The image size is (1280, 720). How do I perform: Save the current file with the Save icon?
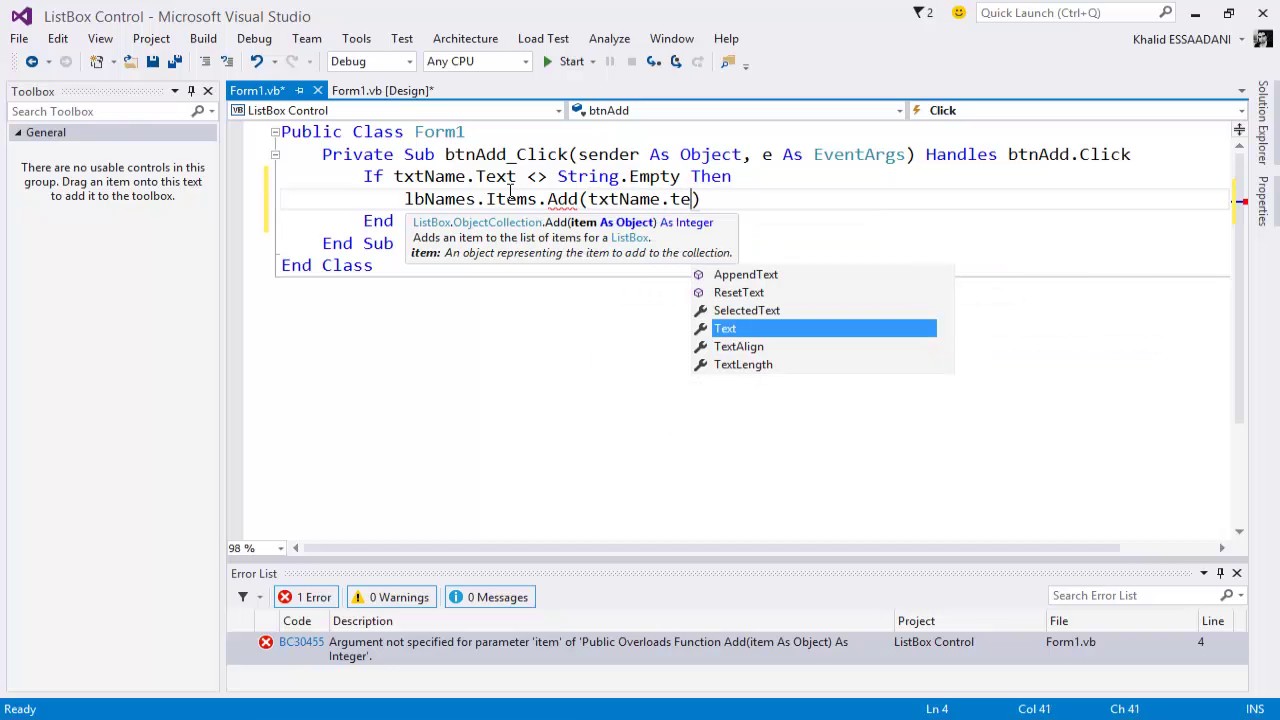click(x=152, y=62)
